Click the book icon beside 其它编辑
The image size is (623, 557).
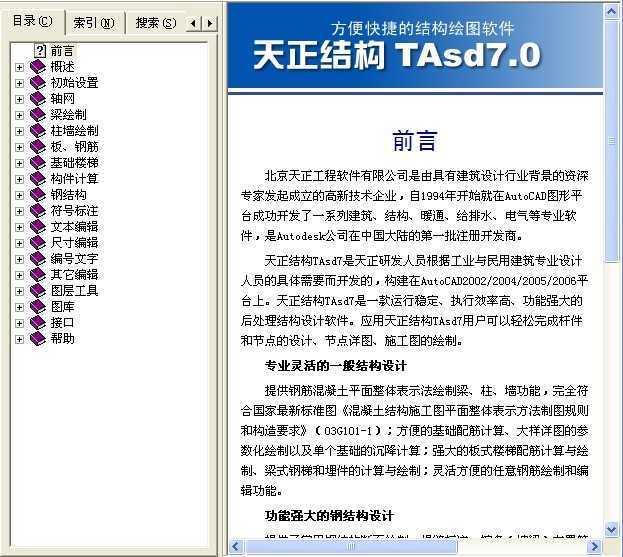(x=38, y=275)
